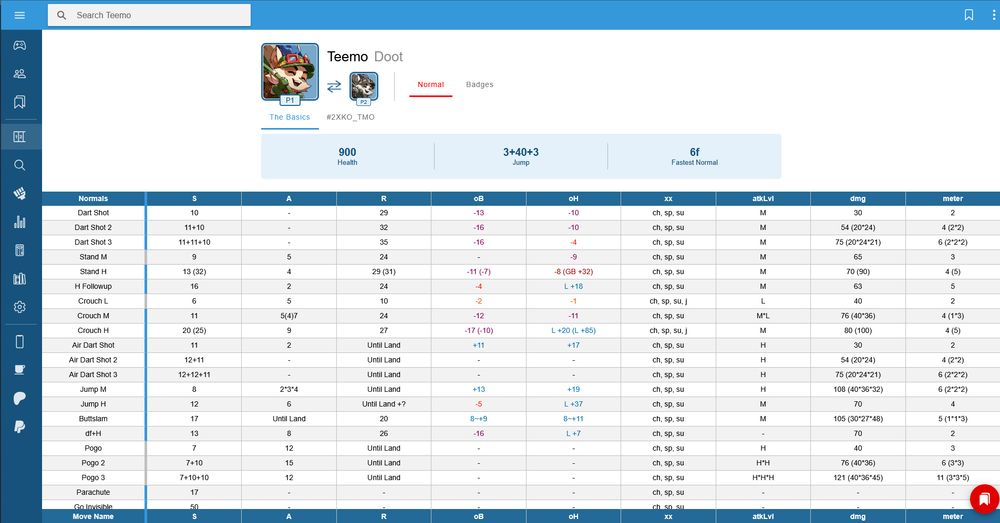Click the 6f Fastest Normal stat
Viewport: 1000px width, 523px height.
pos(694,156)
